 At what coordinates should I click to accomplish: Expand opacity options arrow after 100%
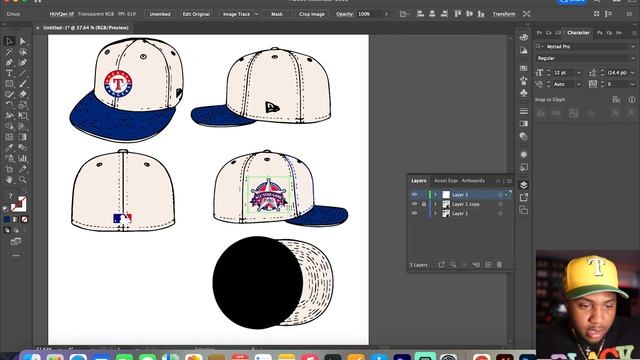(x=386, y=14)
